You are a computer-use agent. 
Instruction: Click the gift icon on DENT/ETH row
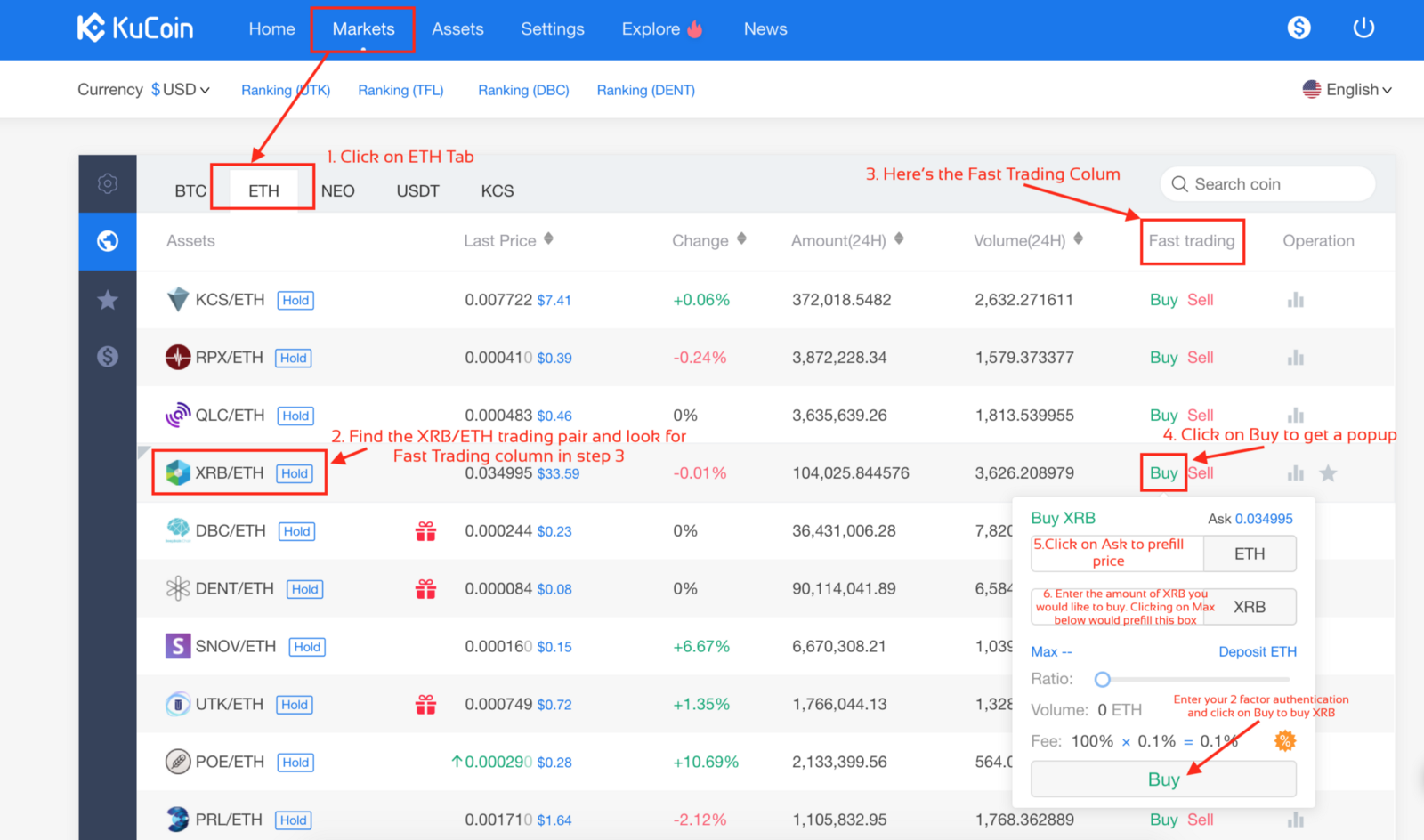tap(425, 589)
